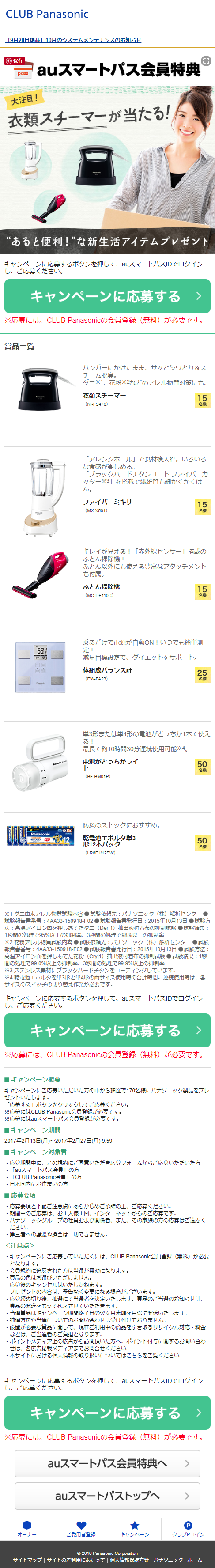
Task: Click the au pass logo icon
Action: click(x=23, y=73)
